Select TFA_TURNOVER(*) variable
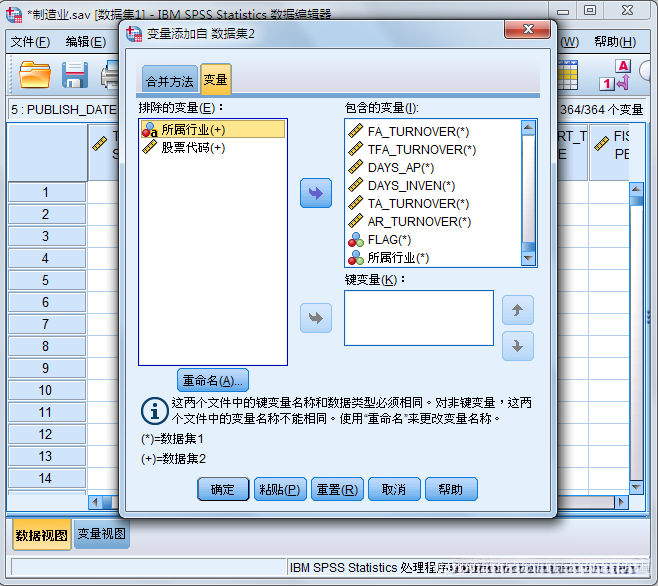The image size is (658, 586). pyautogui.click(x=433, y=149)
